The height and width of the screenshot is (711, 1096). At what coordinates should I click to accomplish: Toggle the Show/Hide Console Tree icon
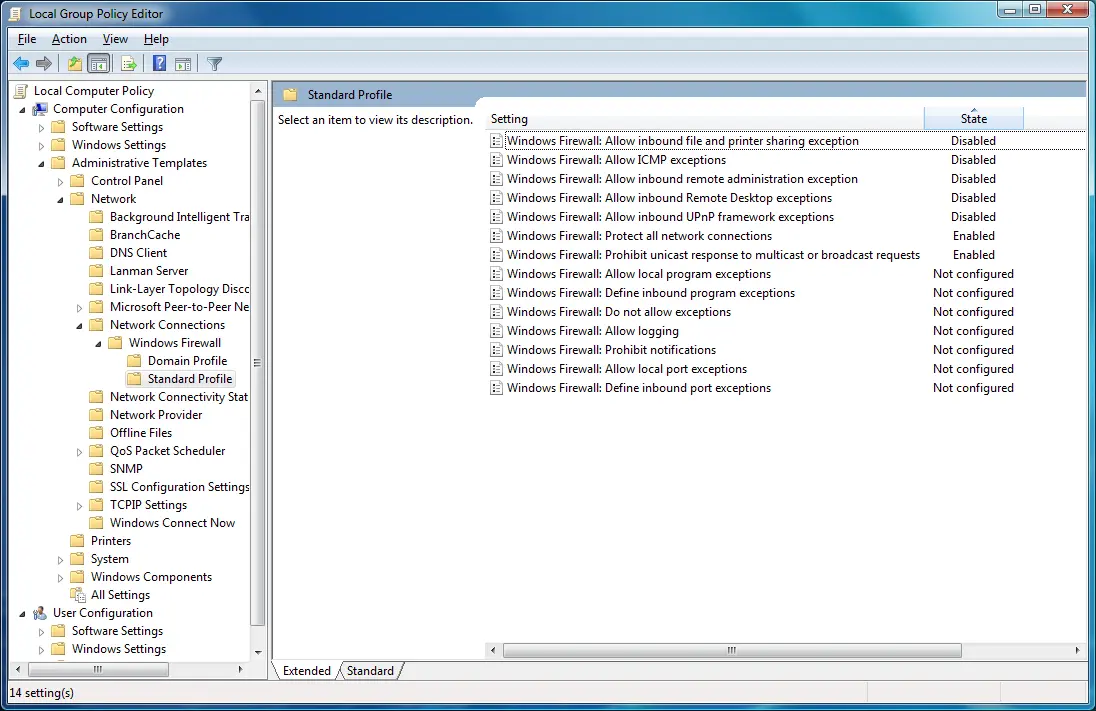coord(99,64)
